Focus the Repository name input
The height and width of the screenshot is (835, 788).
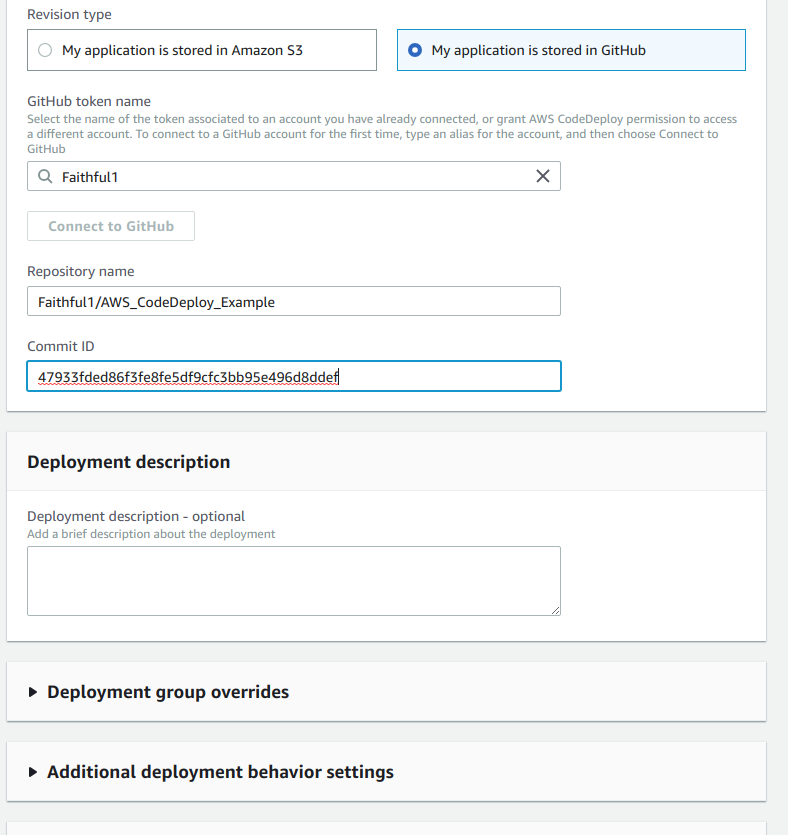pyautogui.click(x=293, y=301)
